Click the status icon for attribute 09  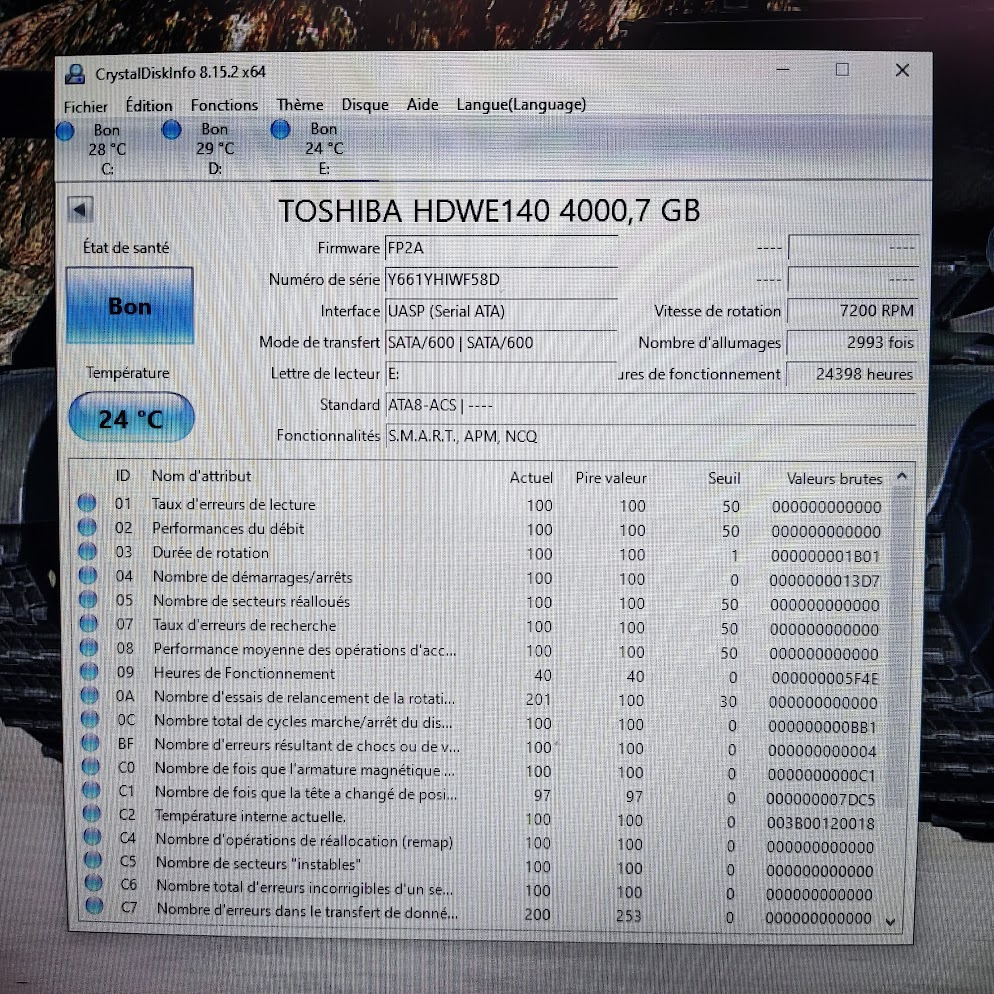(89, 671)
